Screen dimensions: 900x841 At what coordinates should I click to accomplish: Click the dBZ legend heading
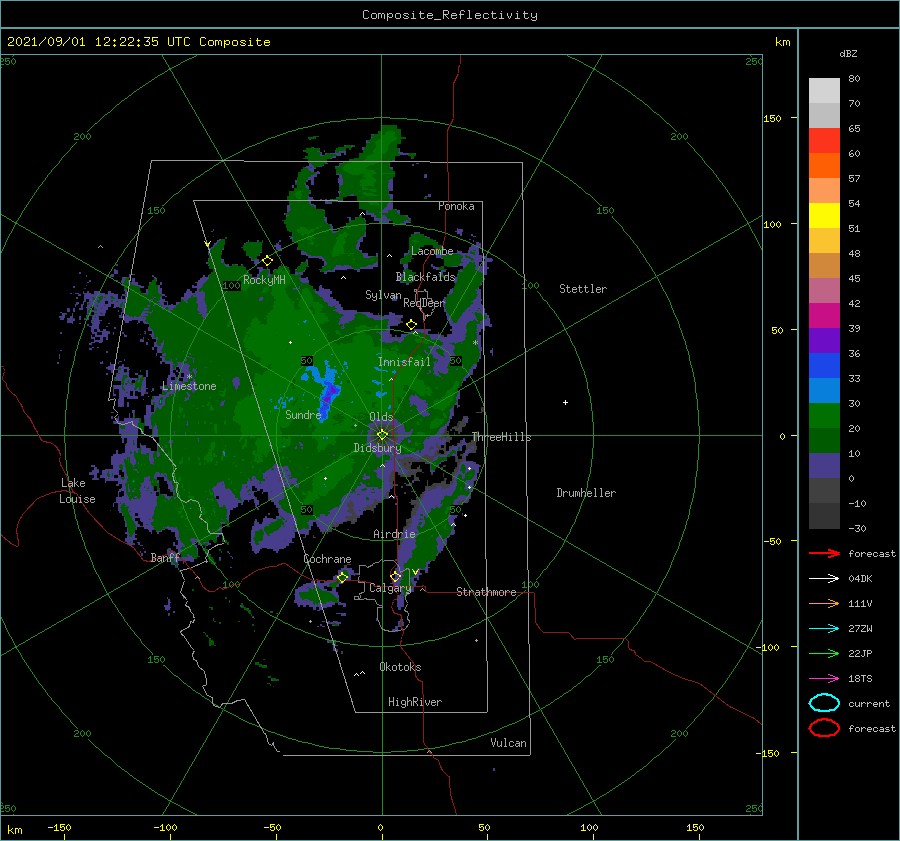[848, 53]
